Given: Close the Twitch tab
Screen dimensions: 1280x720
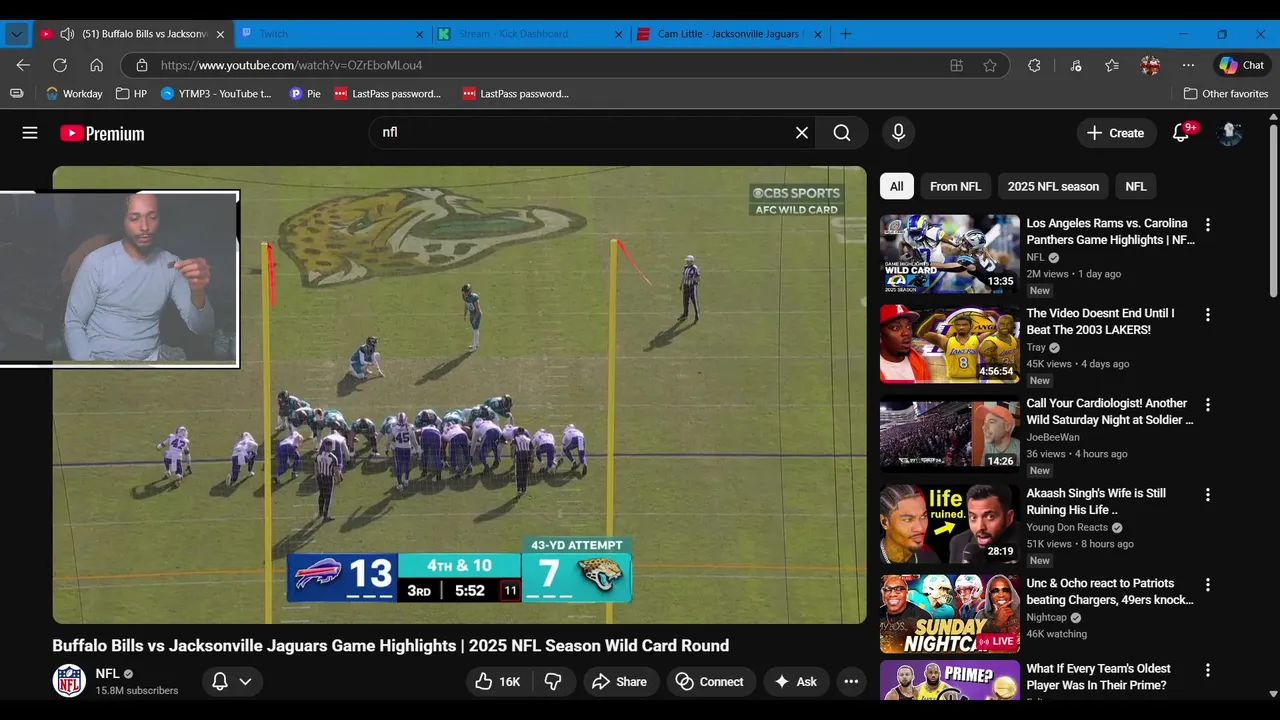Looking at the screenshot, I should 420,34.
